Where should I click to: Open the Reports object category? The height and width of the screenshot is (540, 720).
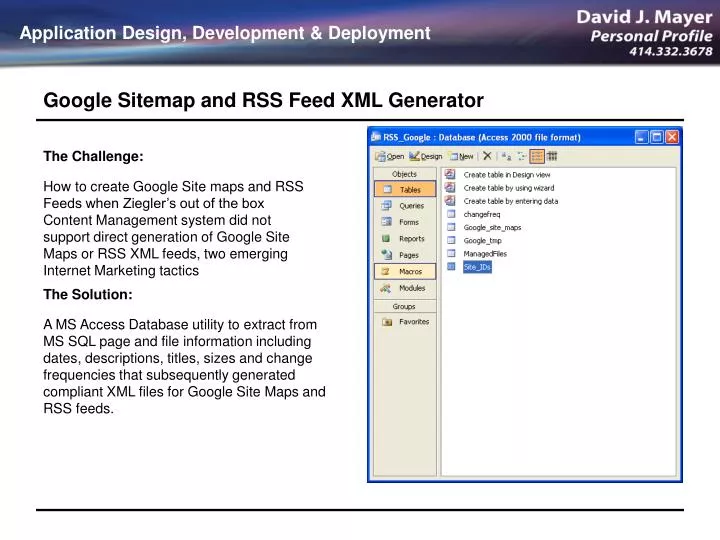(x=405, y=239)
